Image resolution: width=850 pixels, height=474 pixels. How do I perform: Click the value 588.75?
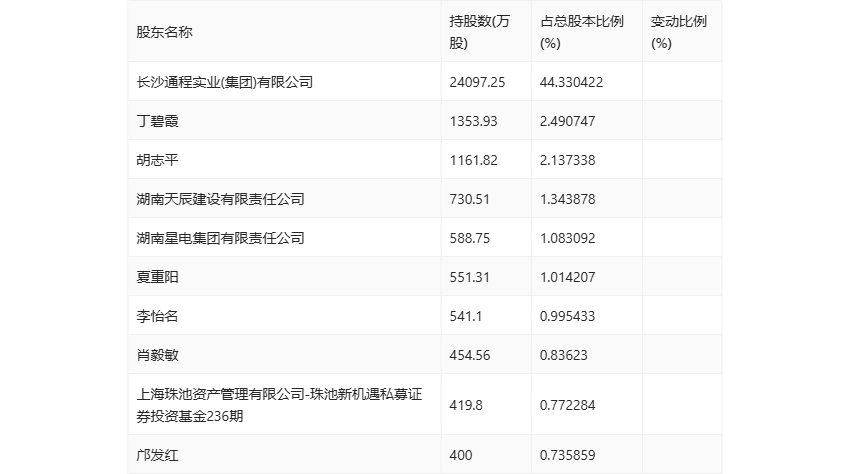(x=469, y=238)
